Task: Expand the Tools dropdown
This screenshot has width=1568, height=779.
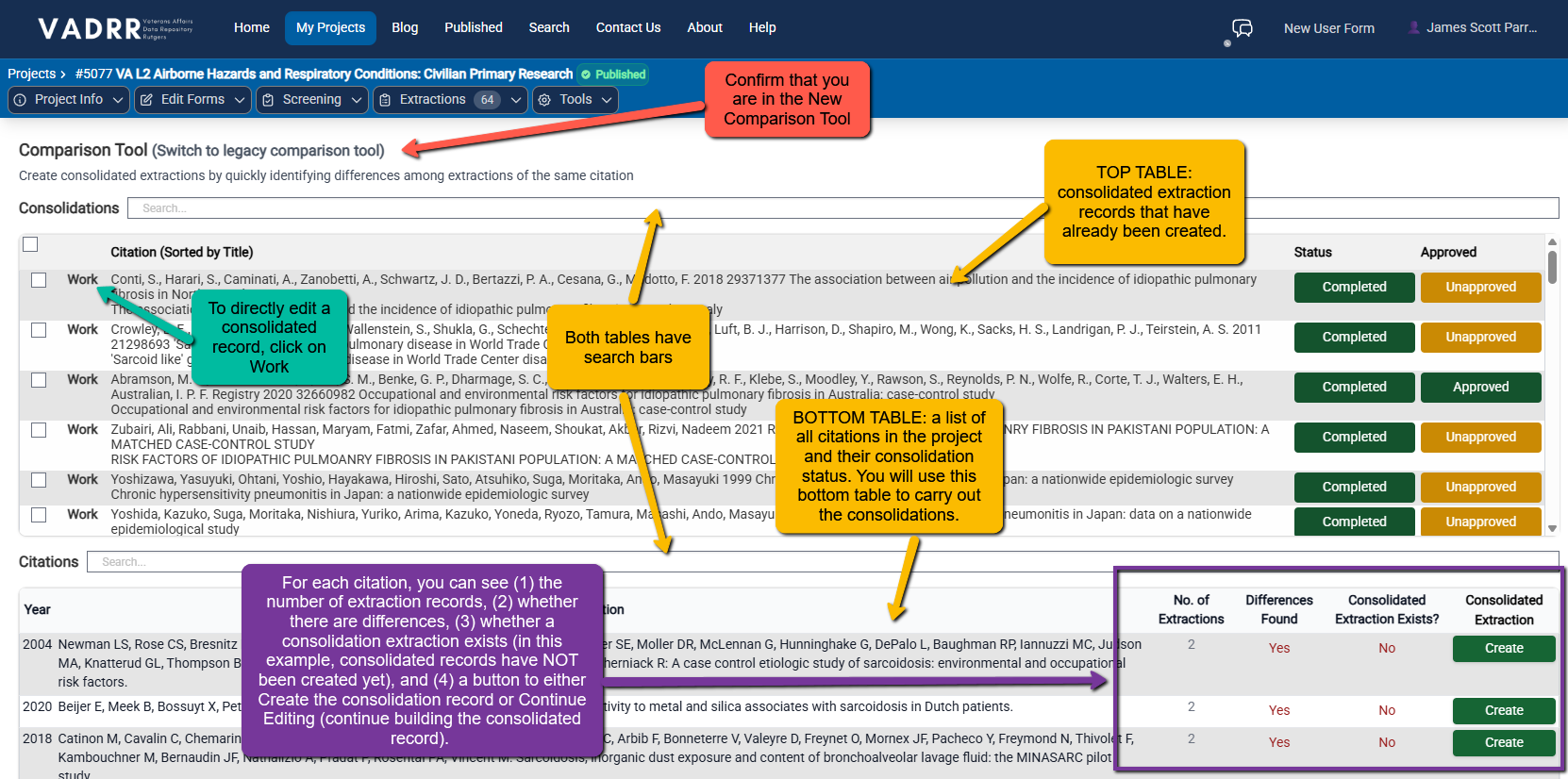Action: coord(607,100)
